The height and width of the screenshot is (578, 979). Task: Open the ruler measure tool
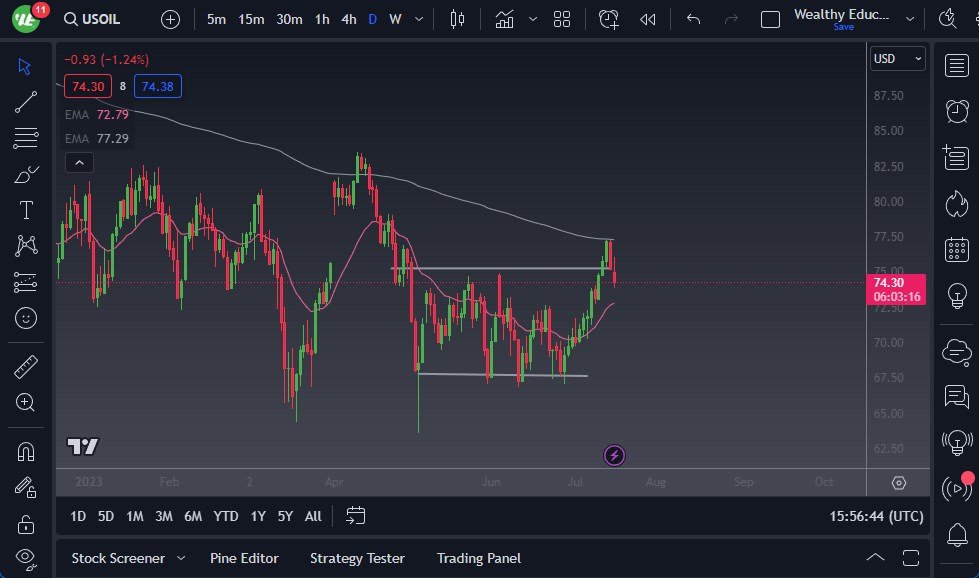(26, 367)
